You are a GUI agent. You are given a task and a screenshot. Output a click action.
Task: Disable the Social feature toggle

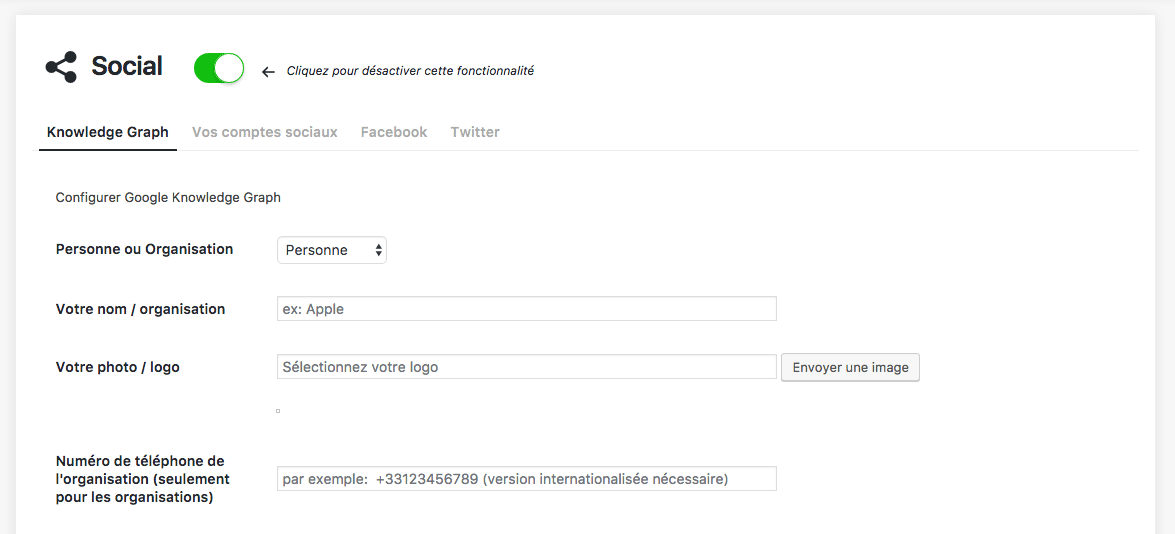(219, 68)
